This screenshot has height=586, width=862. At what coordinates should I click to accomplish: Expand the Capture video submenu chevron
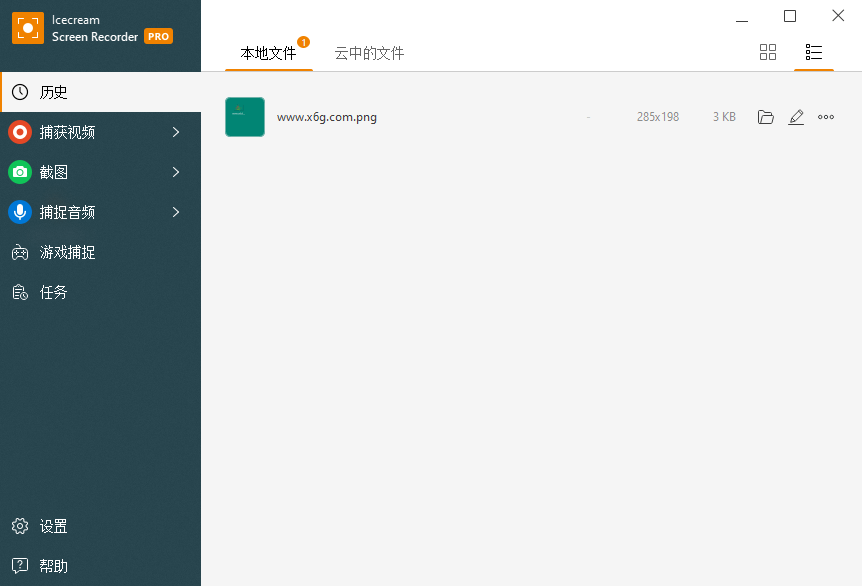coord(176,131)
